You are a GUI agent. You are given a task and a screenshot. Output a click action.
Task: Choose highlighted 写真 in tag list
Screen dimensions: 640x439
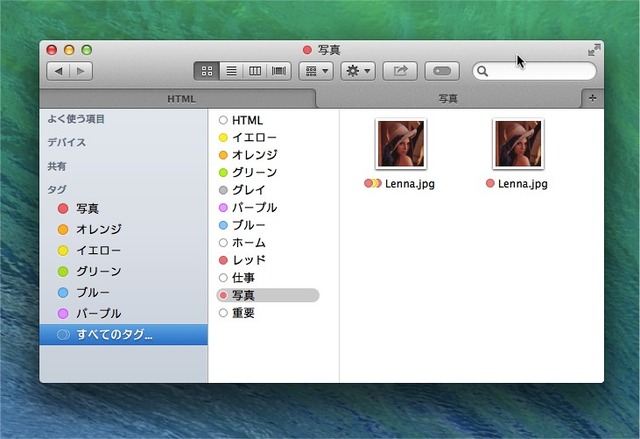click(x=268, y=295)
